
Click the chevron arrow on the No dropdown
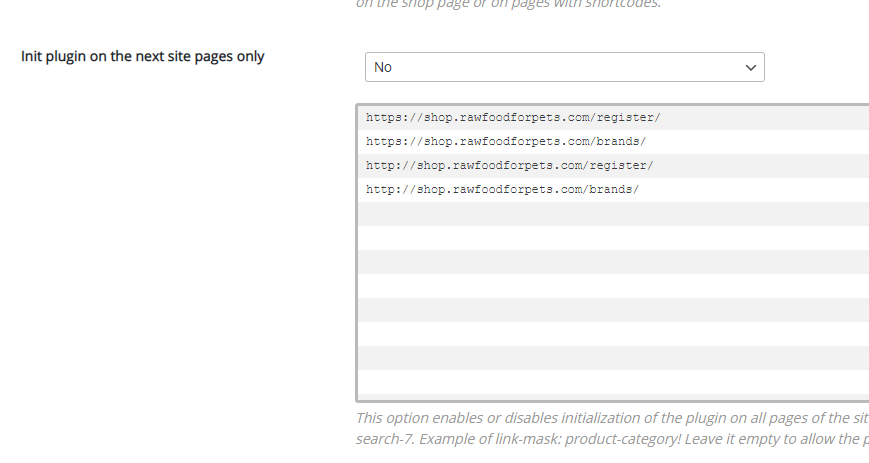[751, 67]
